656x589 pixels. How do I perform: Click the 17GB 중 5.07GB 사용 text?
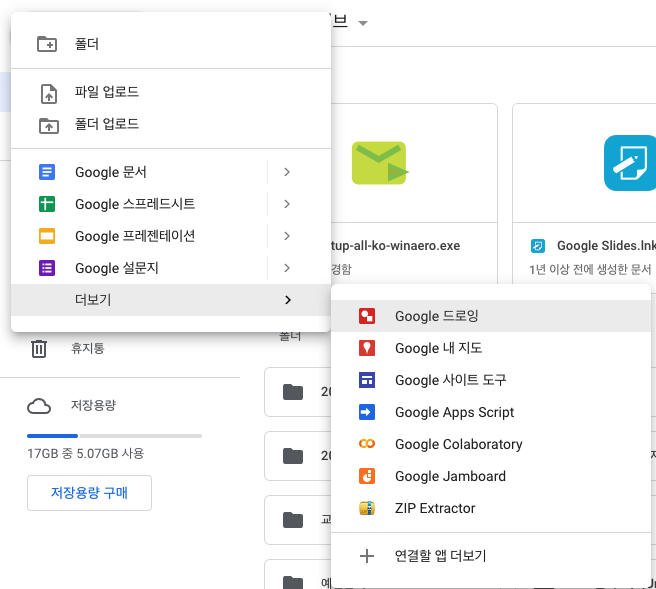click(86, 453)
